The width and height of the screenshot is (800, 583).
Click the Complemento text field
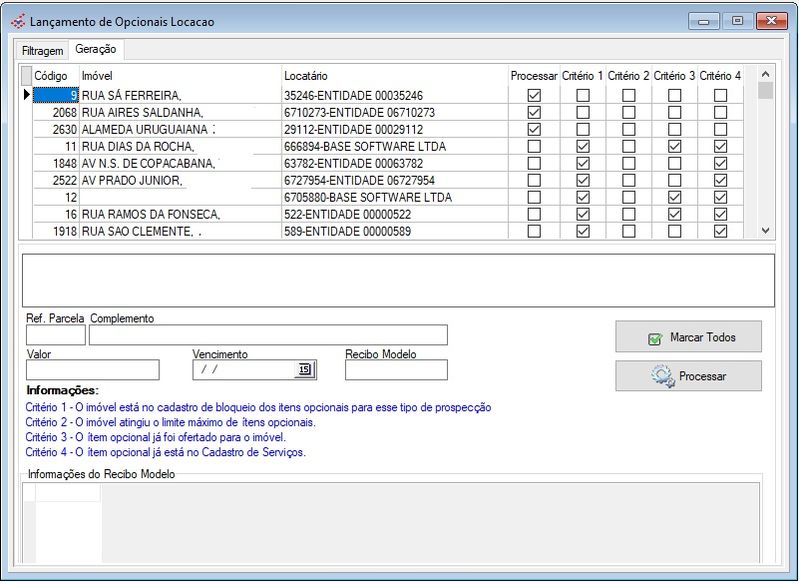coord(268,335)
